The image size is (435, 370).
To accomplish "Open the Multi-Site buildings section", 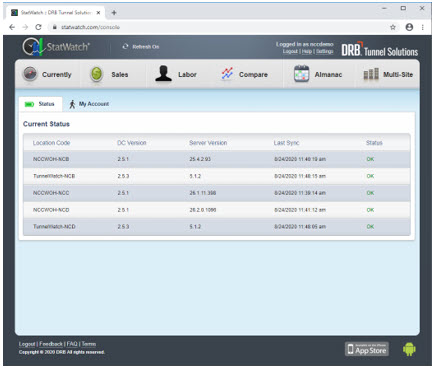I will (388, 74).
